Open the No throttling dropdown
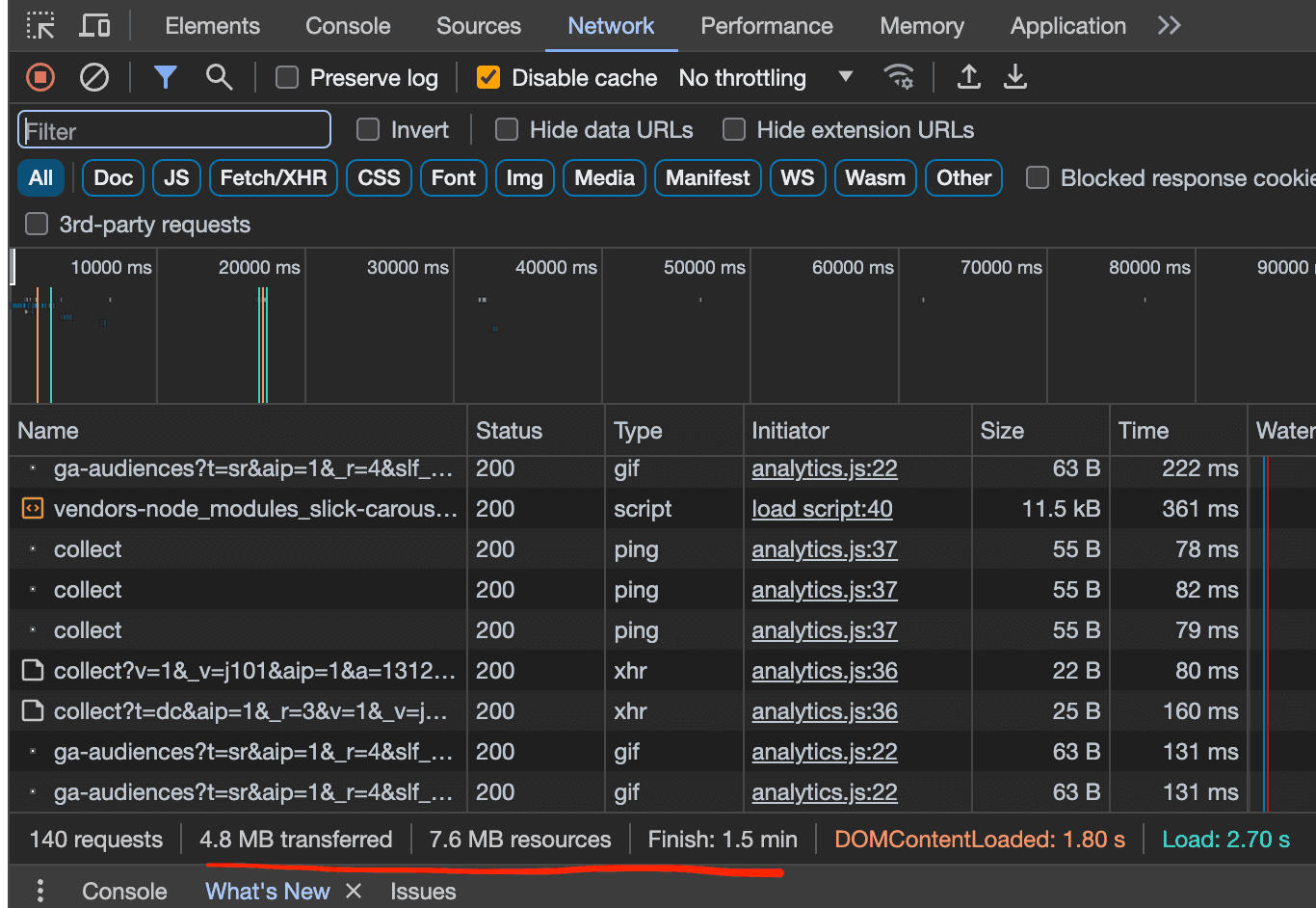Viewport: 1316px width, 908px height. 766,77
